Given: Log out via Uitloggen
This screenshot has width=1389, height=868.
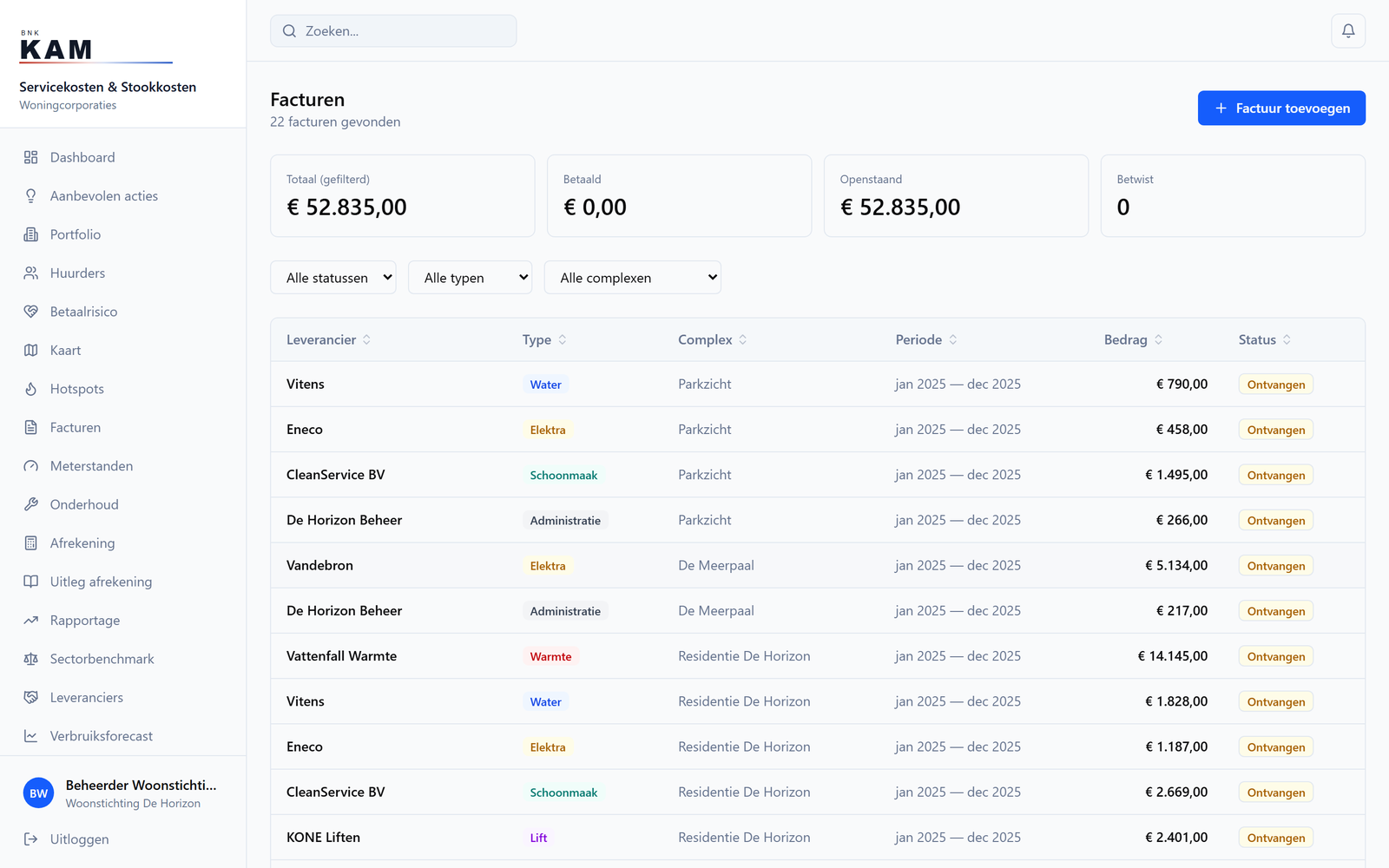Looking at the screenshot, I should [123, 839].
